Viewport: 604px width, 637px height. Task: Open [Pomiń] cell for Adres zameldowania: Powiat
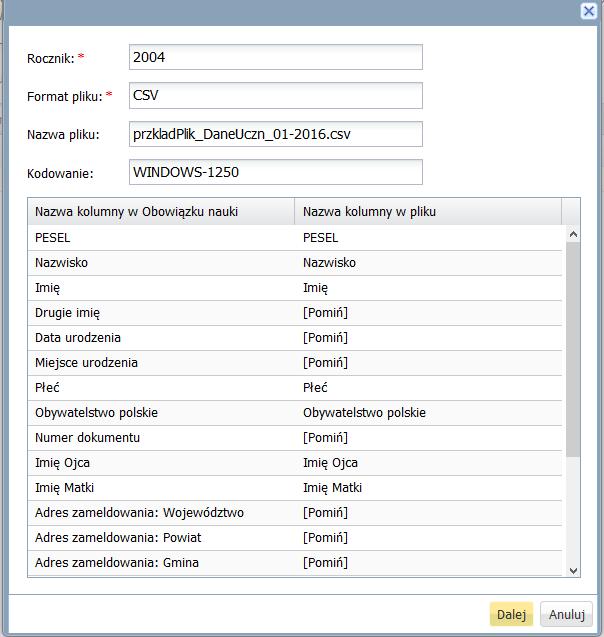tap(428, 538)
